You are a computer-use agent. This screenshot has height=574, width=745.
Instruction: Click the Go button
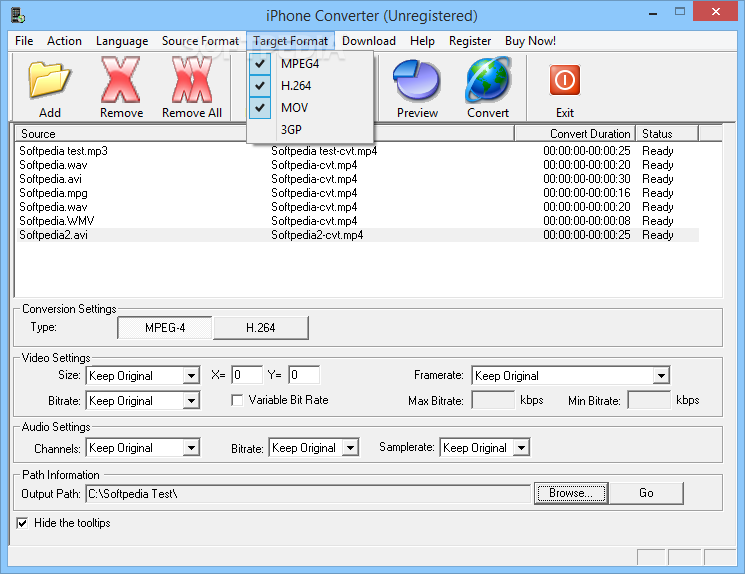pos(646,493)
